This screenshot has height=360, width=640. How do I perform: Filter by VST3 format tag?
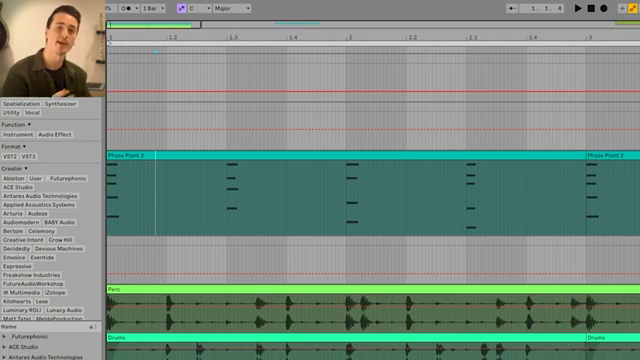(29, 157)
